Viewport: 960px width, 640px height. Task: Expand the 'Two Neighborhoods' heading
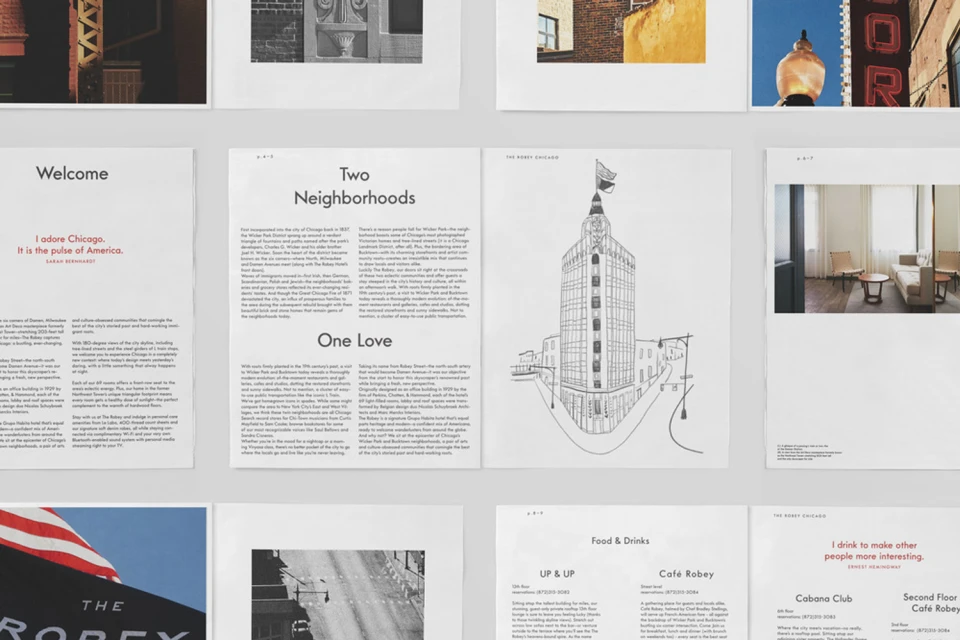[355, 185]
